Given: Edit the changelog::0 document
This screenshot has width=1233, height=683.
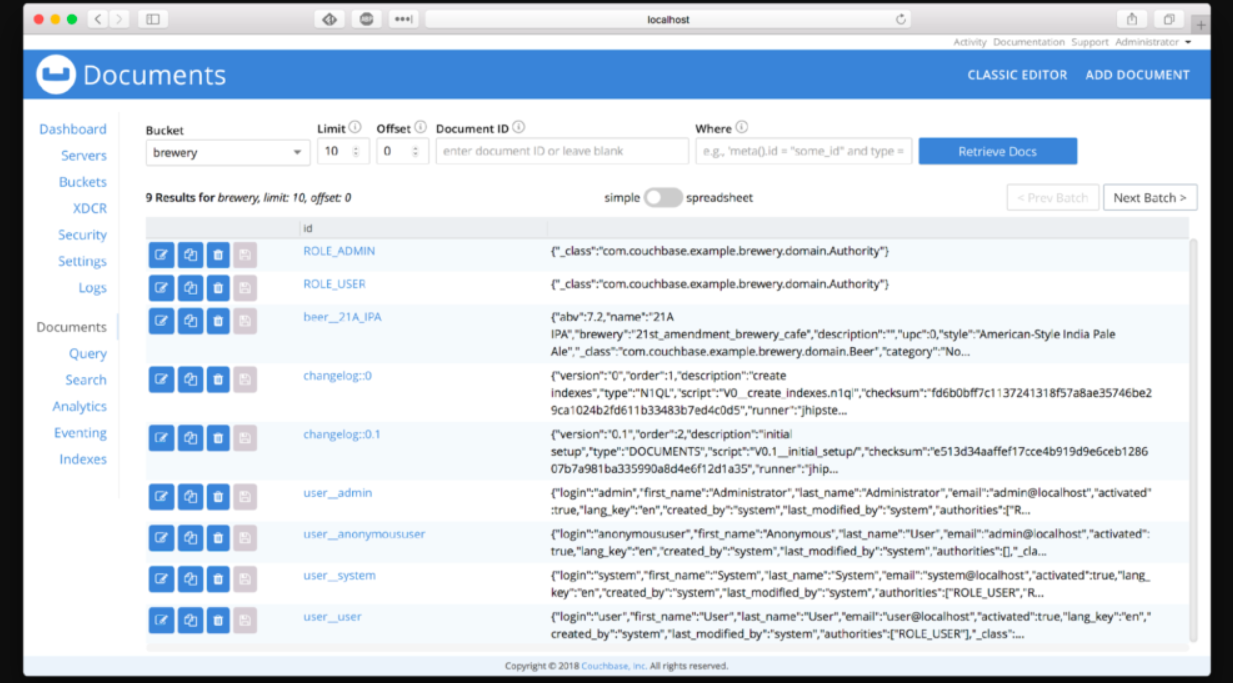Looking at the screenshot, I should click(161, 379).
